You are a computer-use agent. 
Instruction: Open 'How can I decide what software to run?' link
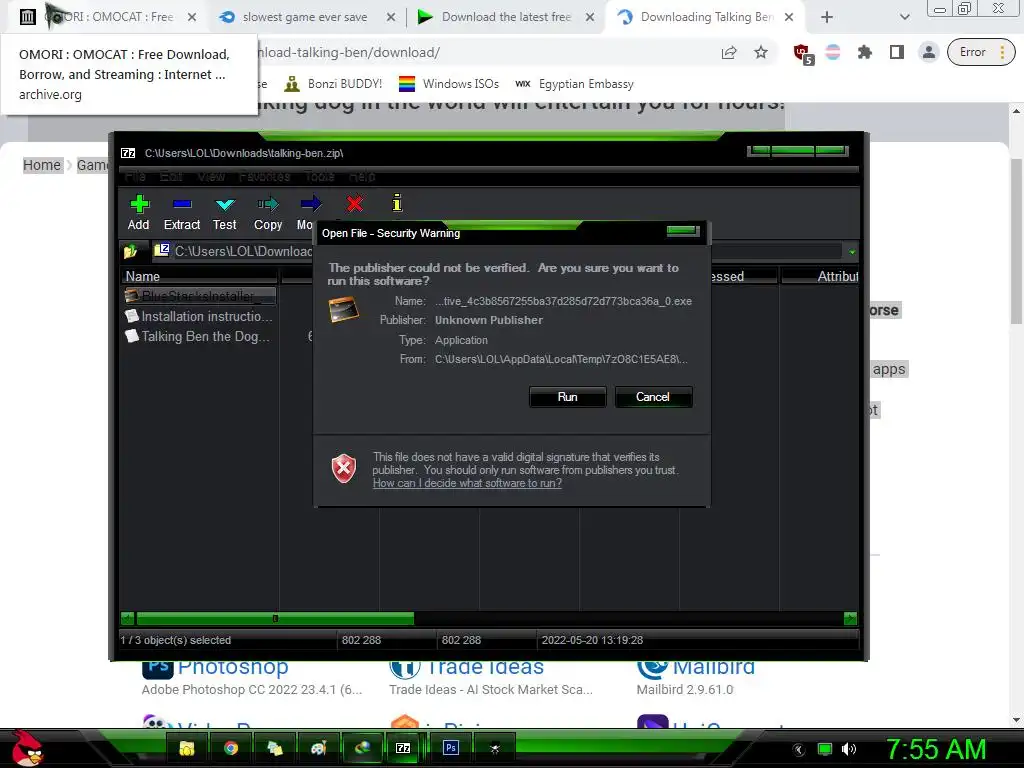[x=467, y=483]
